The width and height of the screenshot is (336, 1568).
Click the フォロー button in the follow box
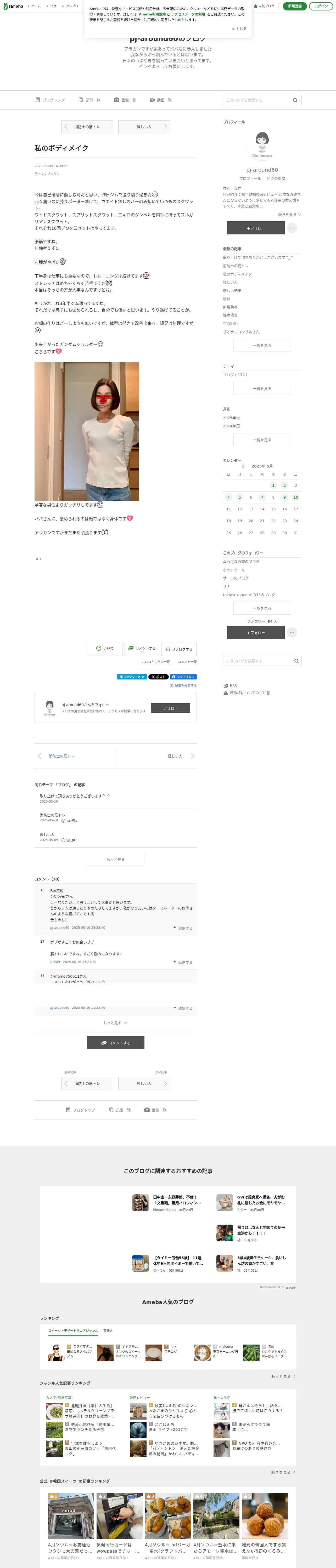[x=171, y=708]
